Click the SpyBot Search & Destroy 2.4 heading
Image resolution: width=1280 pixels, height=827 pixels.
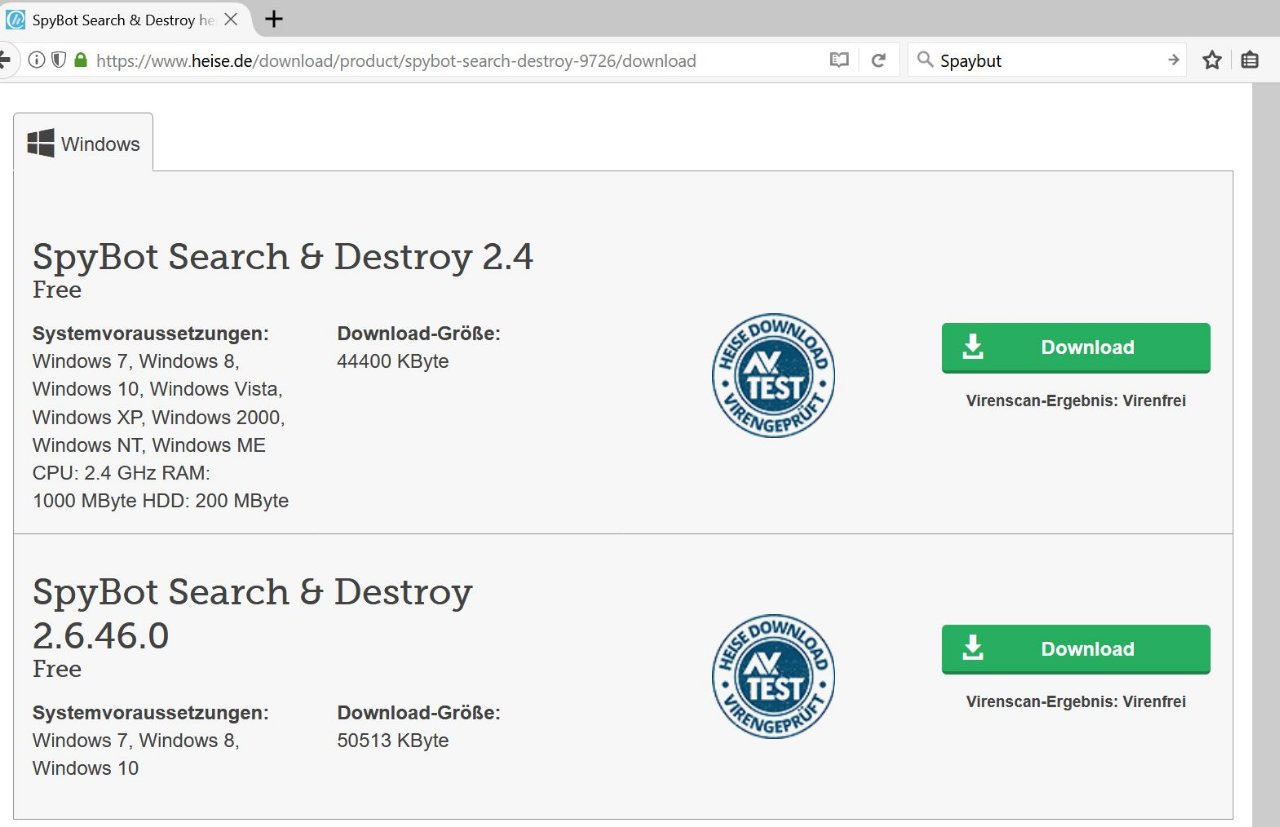coord(283,256)
